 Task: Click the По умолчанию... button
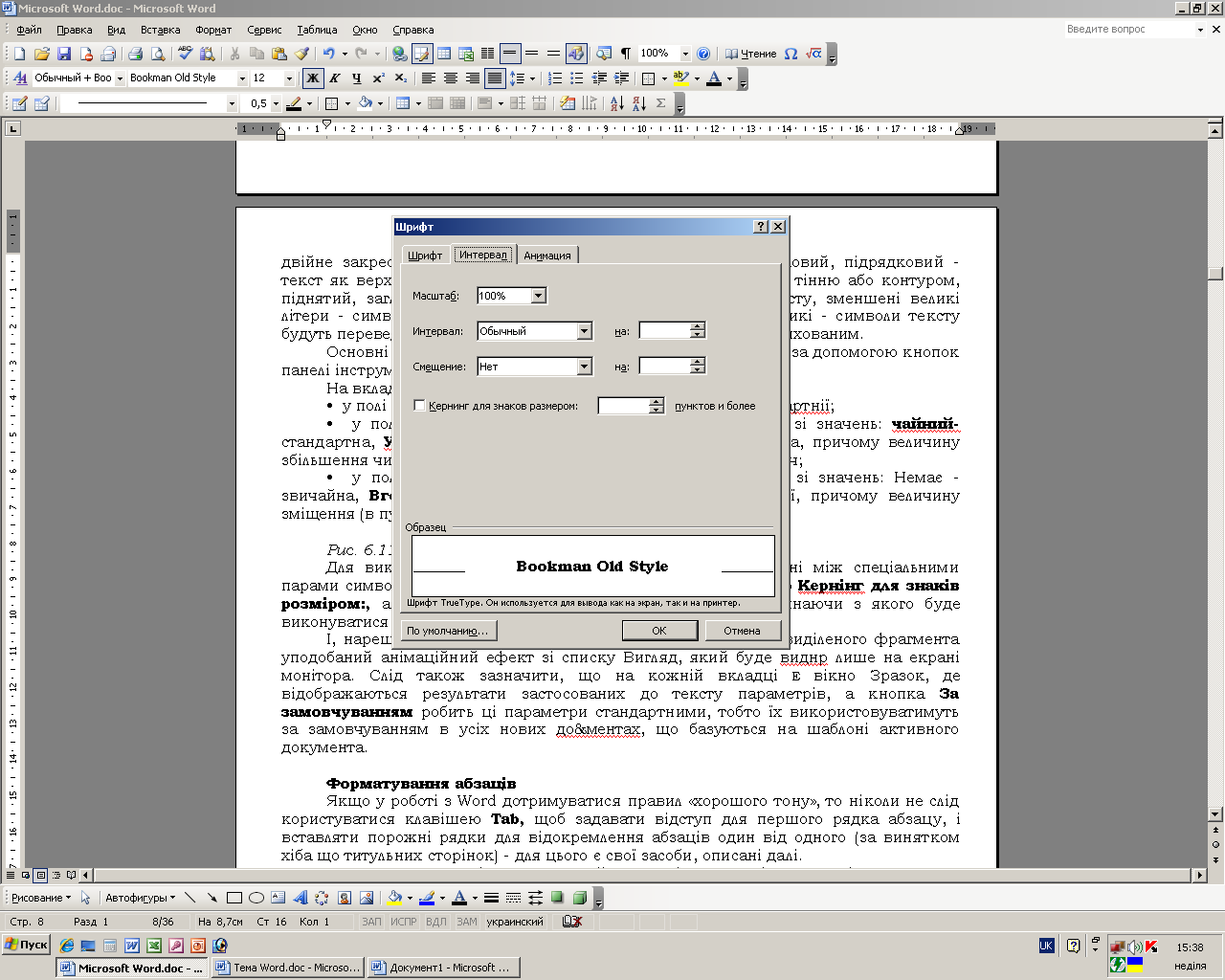pos(448,631)
